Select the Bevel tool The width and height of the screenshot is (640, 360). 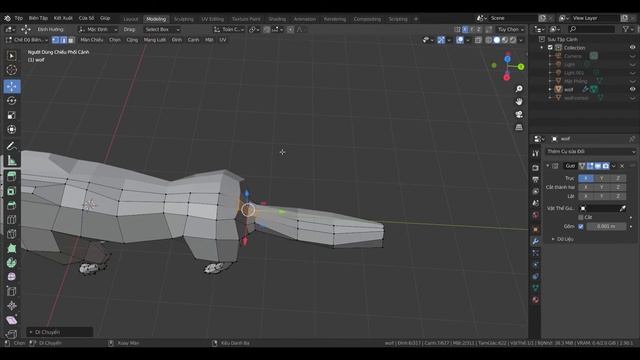pos(11,205)
